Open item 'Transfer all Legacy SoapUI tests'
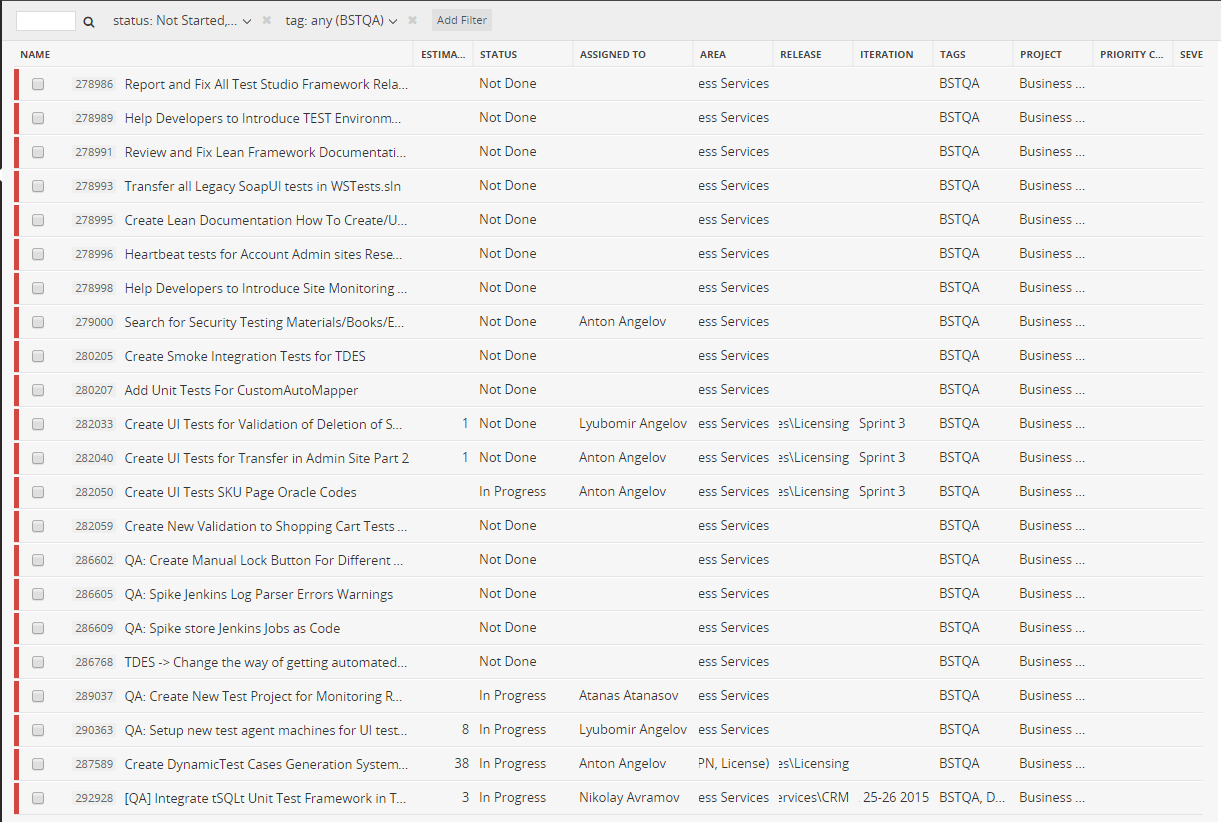 [x=262, y=187]
